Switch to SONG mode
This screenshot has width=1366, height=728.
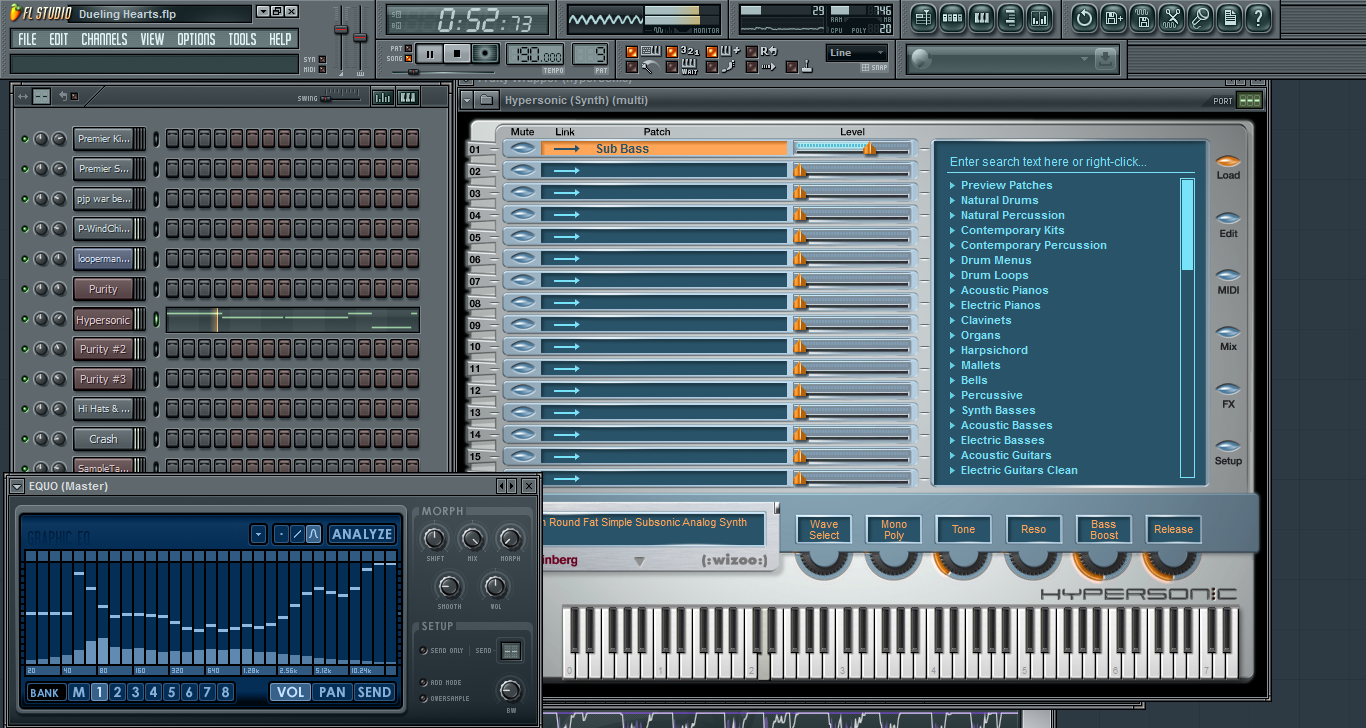408,58
